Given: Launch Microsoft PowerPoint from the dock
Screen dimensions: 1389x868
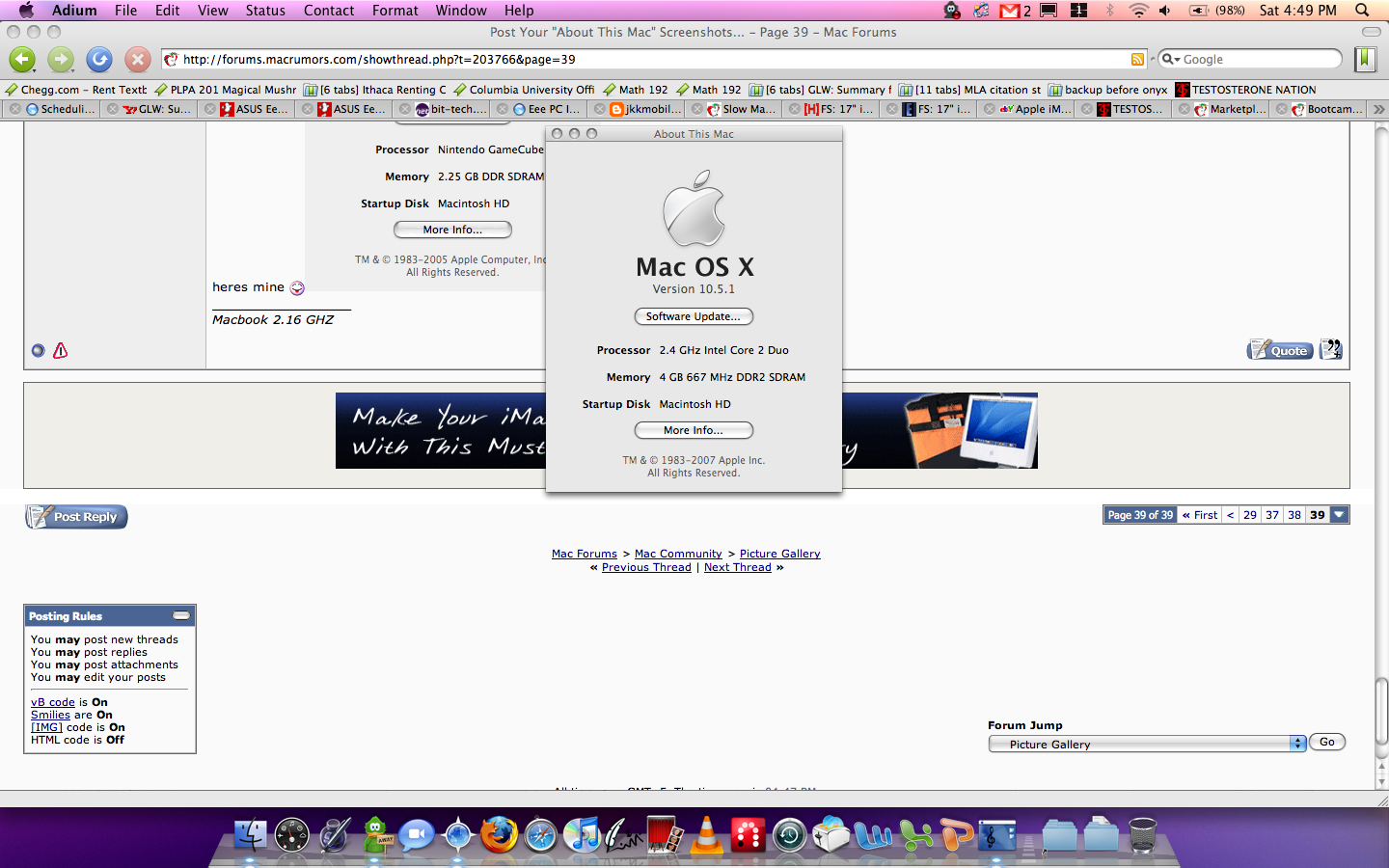Looking at the screenshot, I should (956, 835).
